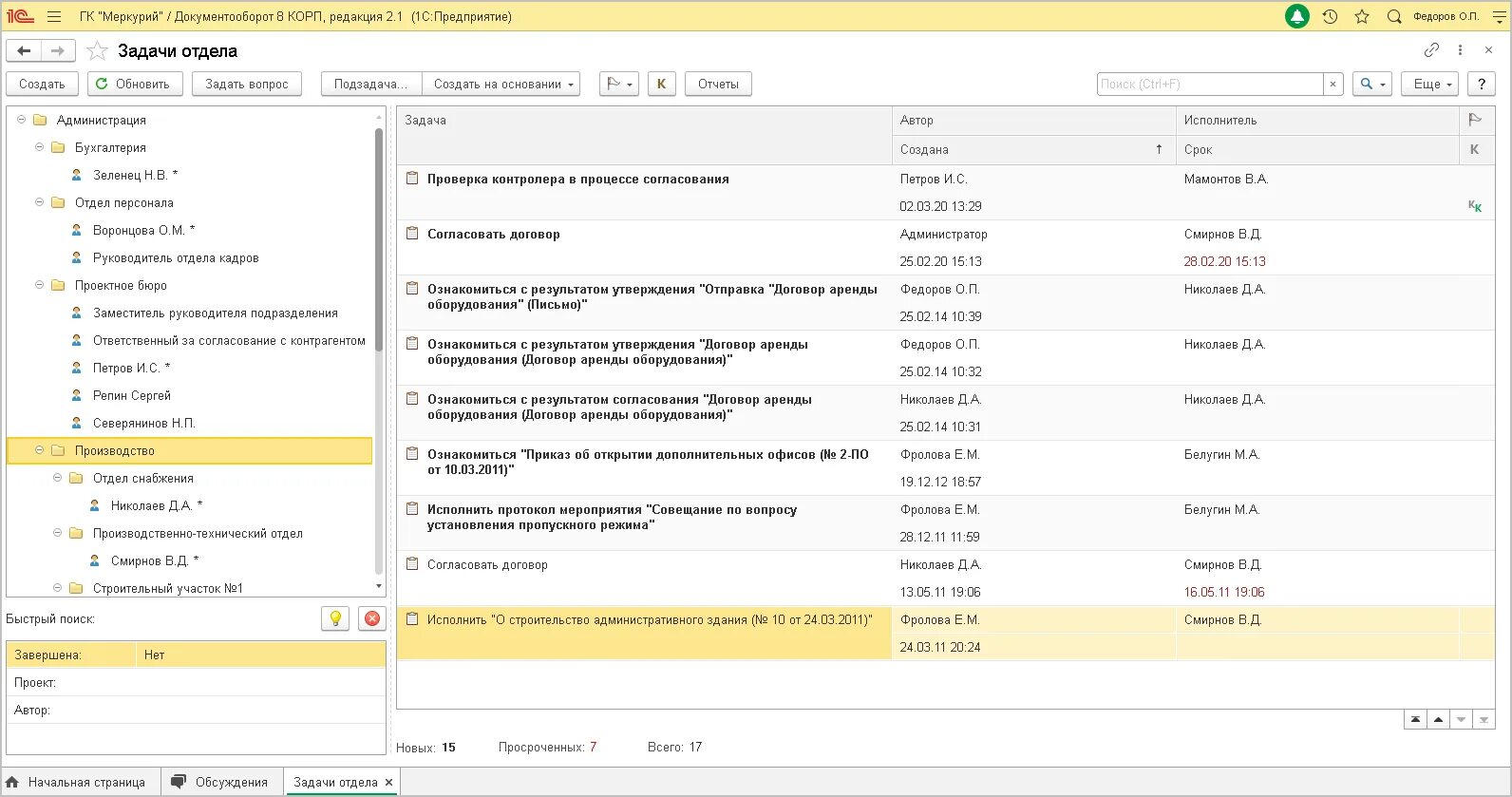Click the Подзадача... button
This screenshot has width=1512, height=797.
tap(370, 84)
